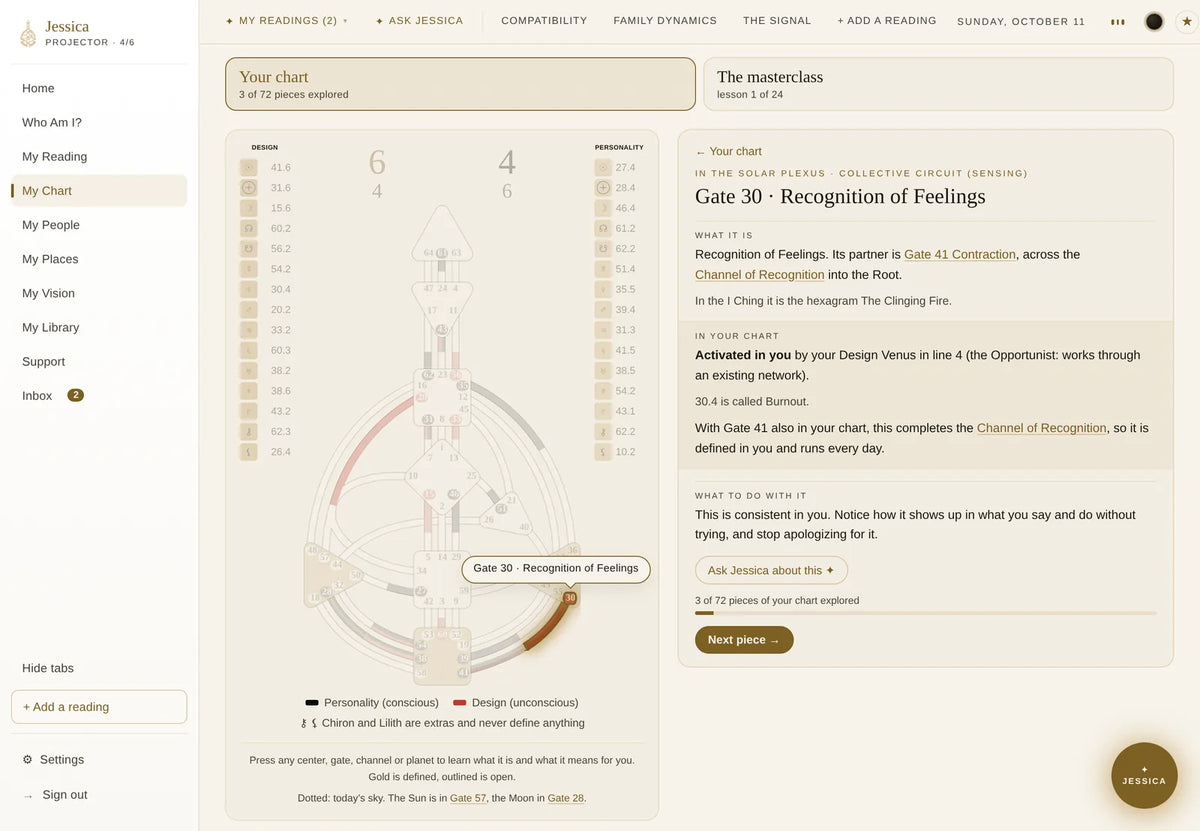
Task: Select the Personality Venus icon beside 35.5
Action: point(603,290)
